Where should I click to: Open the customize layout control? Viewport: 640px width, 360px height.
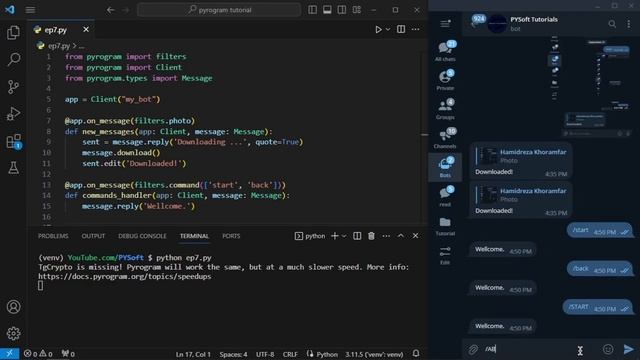(x=357, y=10)
